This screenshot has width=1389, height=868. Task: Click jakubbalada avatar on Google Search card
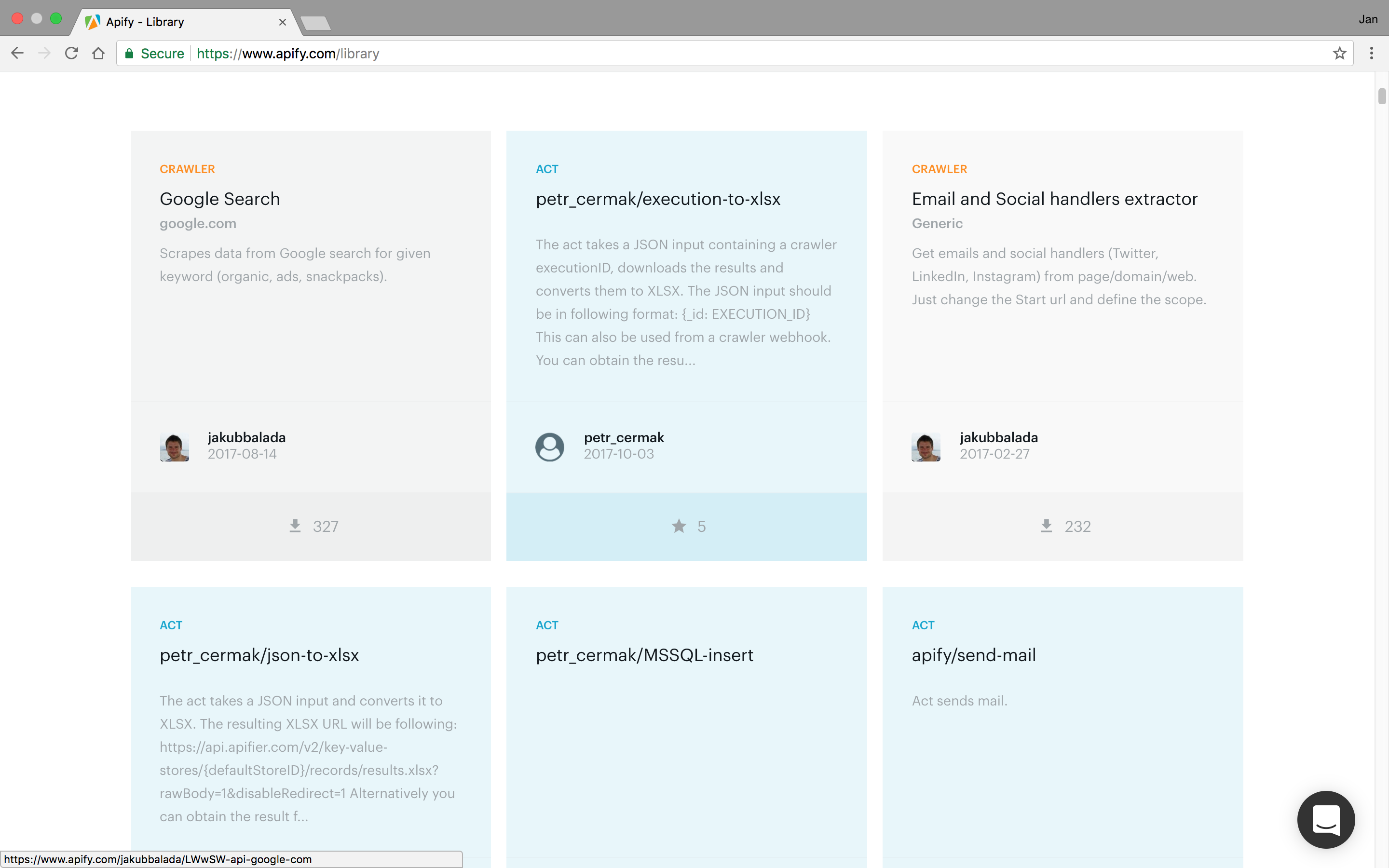click(175, 447)
